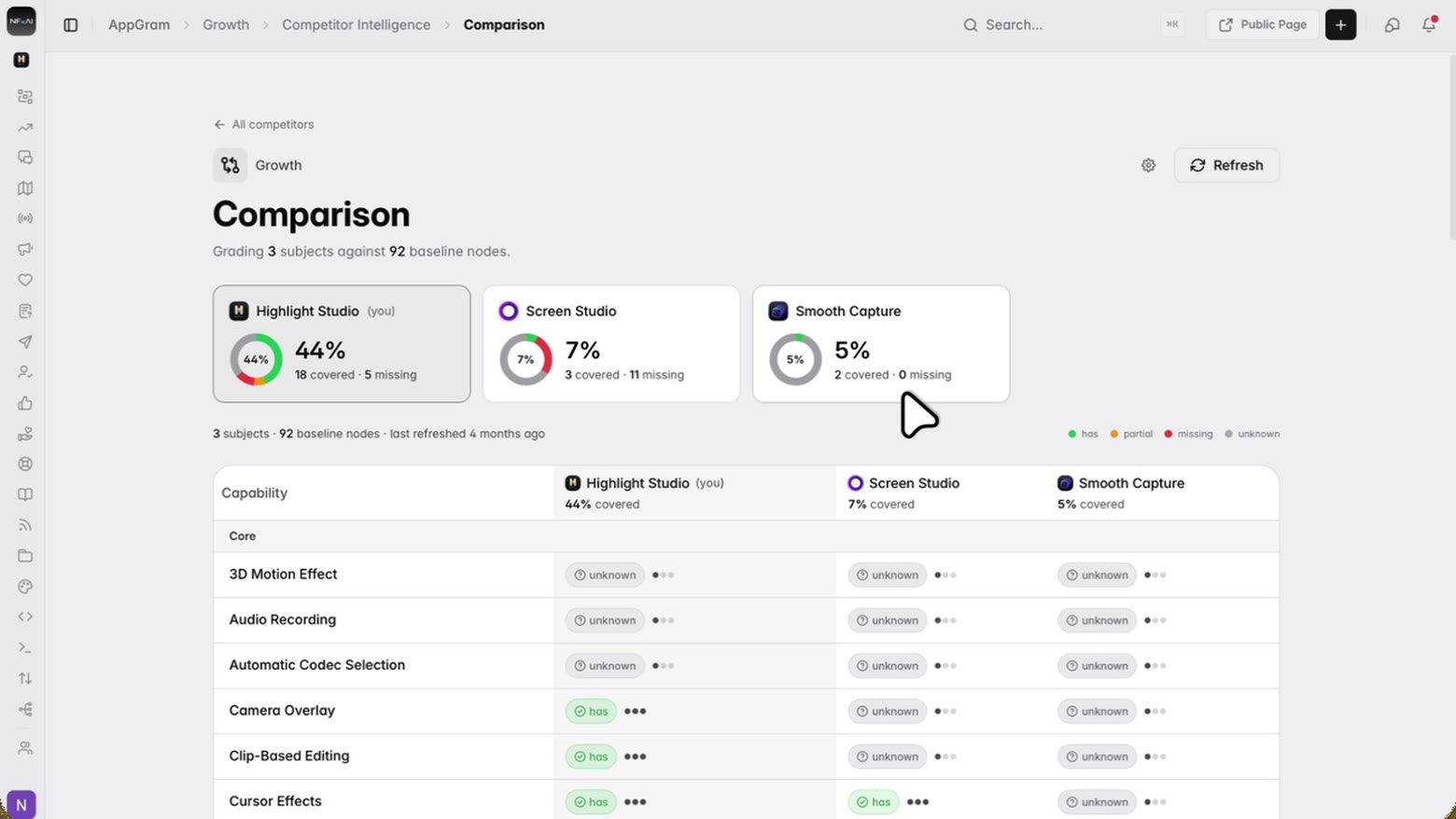Open the trending-up arrow icon in sidebar

[x=25, y=128]
